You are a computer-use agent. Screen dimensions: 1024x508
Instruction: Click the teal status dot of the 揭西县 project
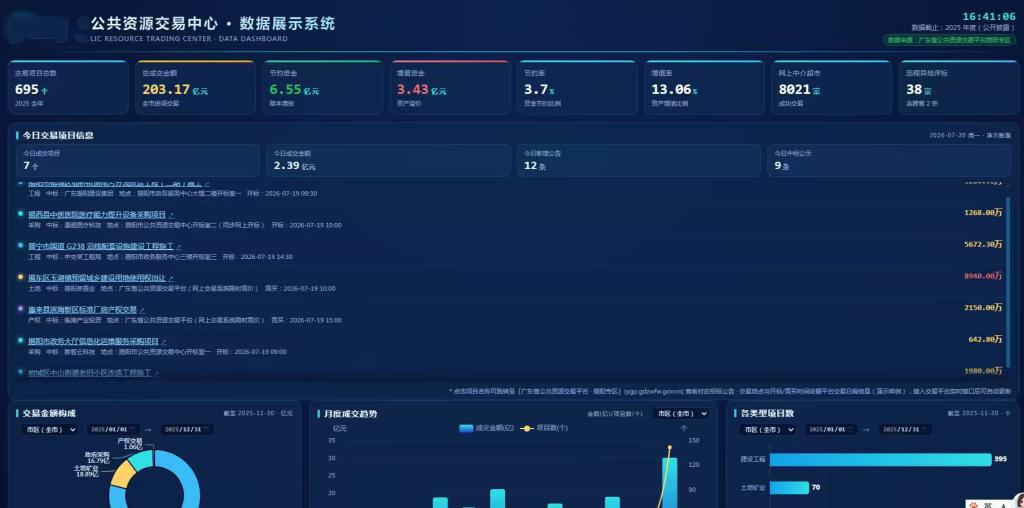tap(21, 214)
